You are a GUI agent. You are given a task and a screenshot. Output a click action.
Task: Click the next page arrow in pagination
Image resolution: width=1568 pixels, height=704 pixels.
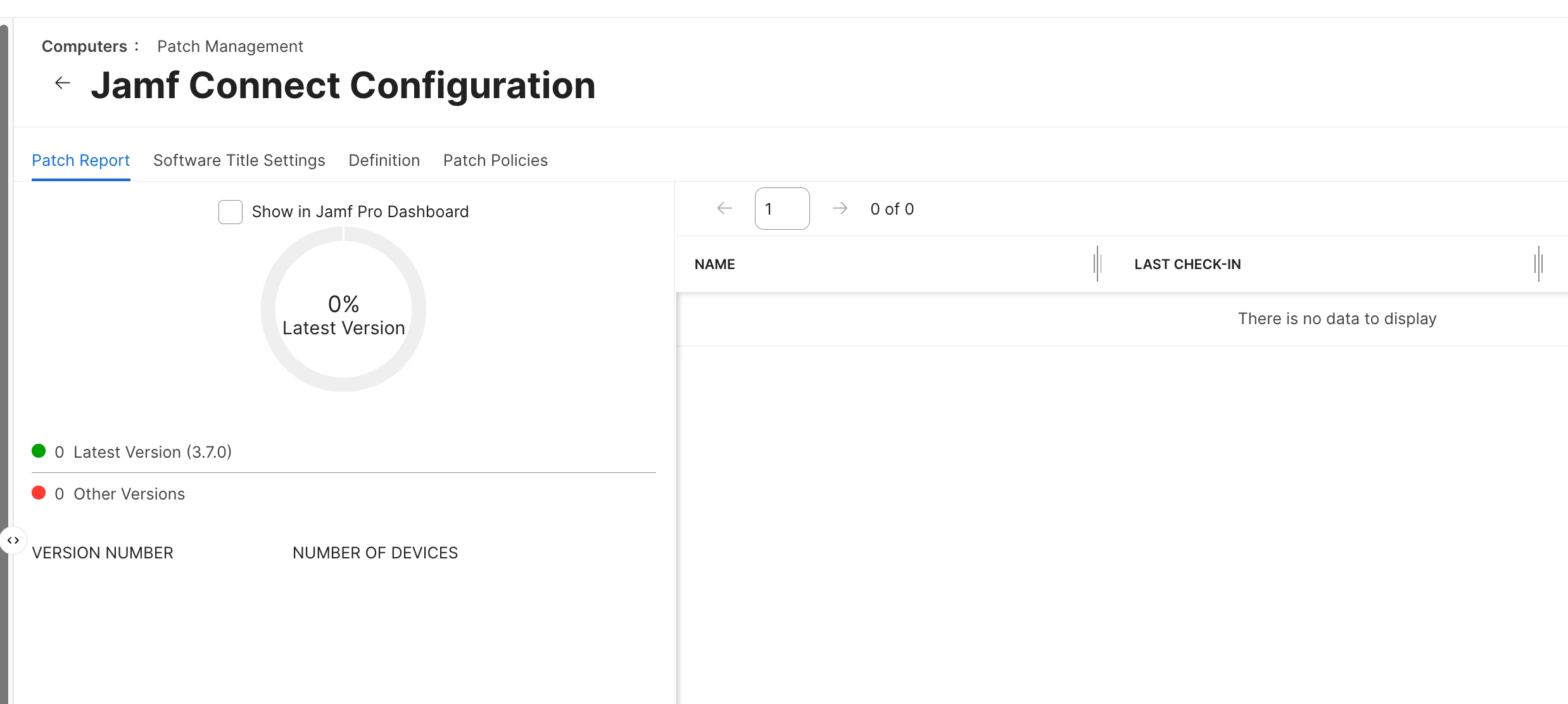point(840,208)
